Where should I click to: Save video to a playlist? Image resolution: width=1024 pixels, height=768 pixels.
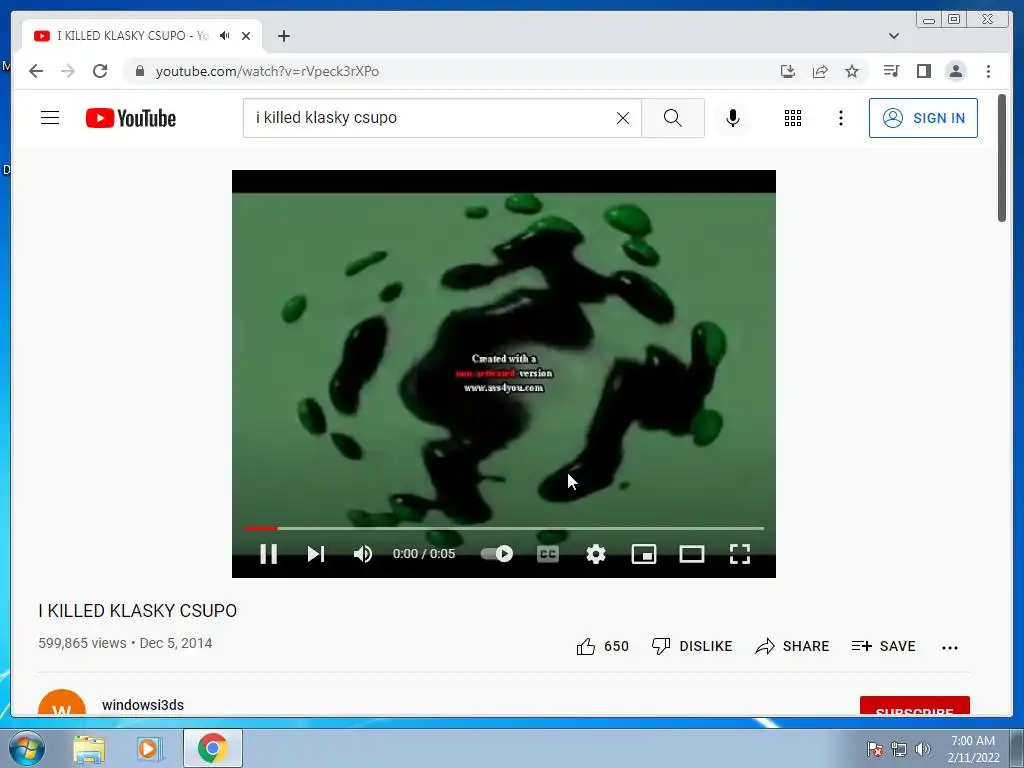[884, 647]
